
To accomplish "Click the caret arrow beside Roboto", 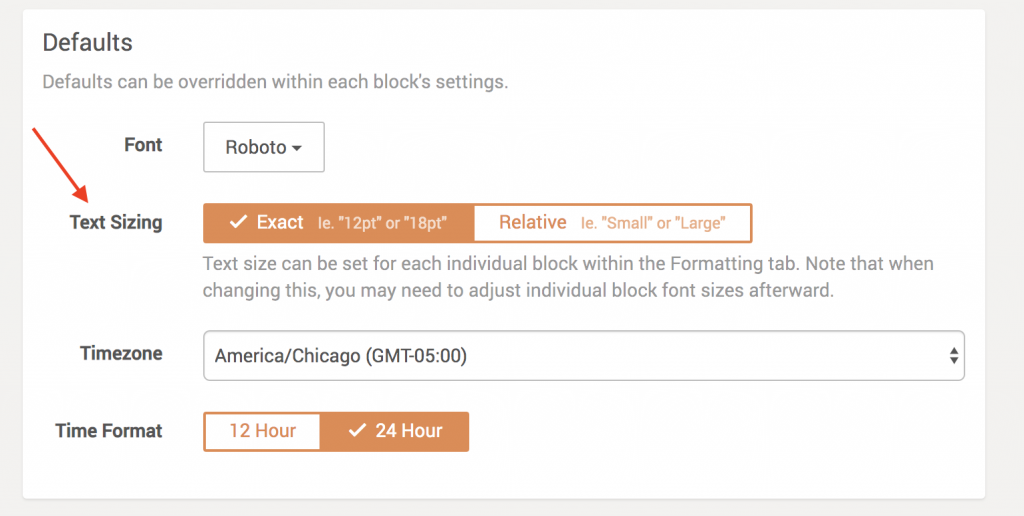I will coord(296,148).
